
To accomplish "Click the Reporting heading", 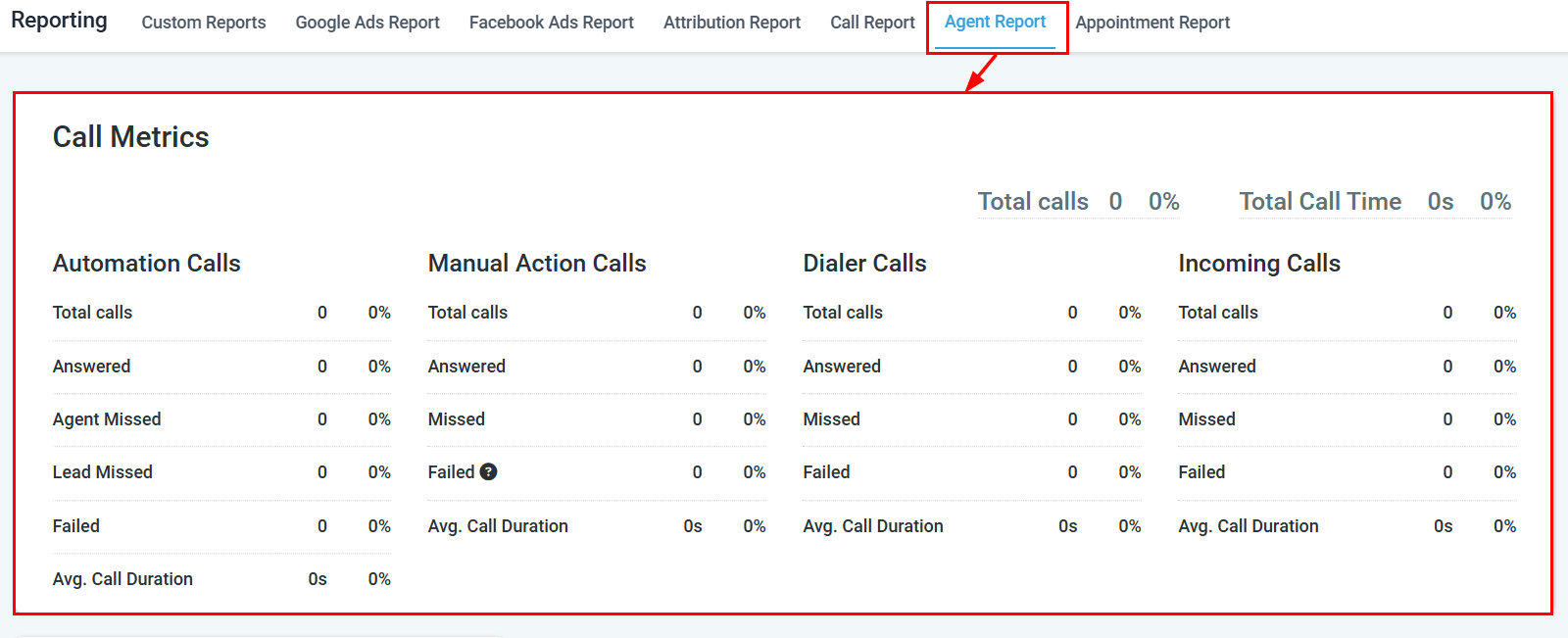I will (x=59, y=20).
